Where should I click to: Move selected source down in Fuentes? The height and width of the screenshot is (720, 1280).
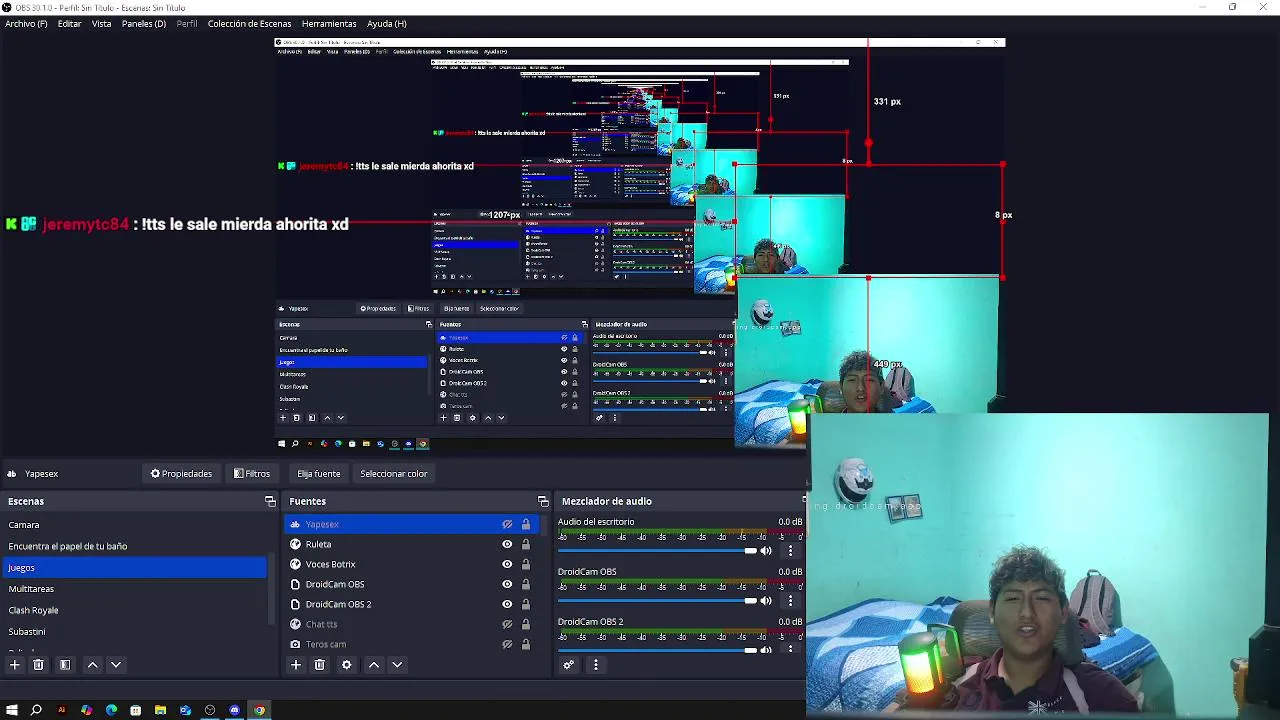[x=397, y=665]
